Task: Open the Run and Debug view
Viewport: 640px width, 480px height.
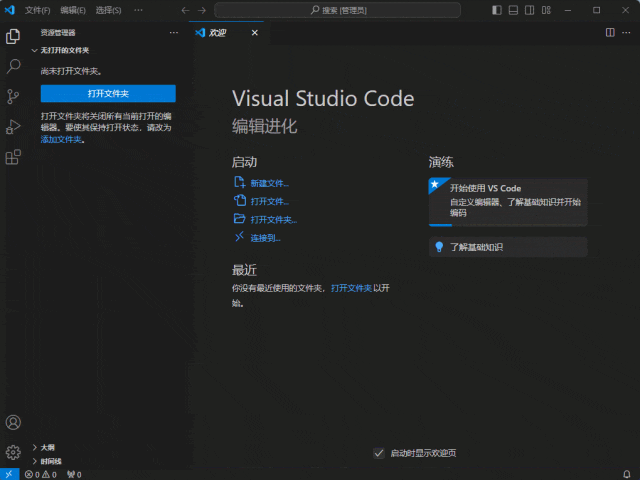Action: point(13,127)
